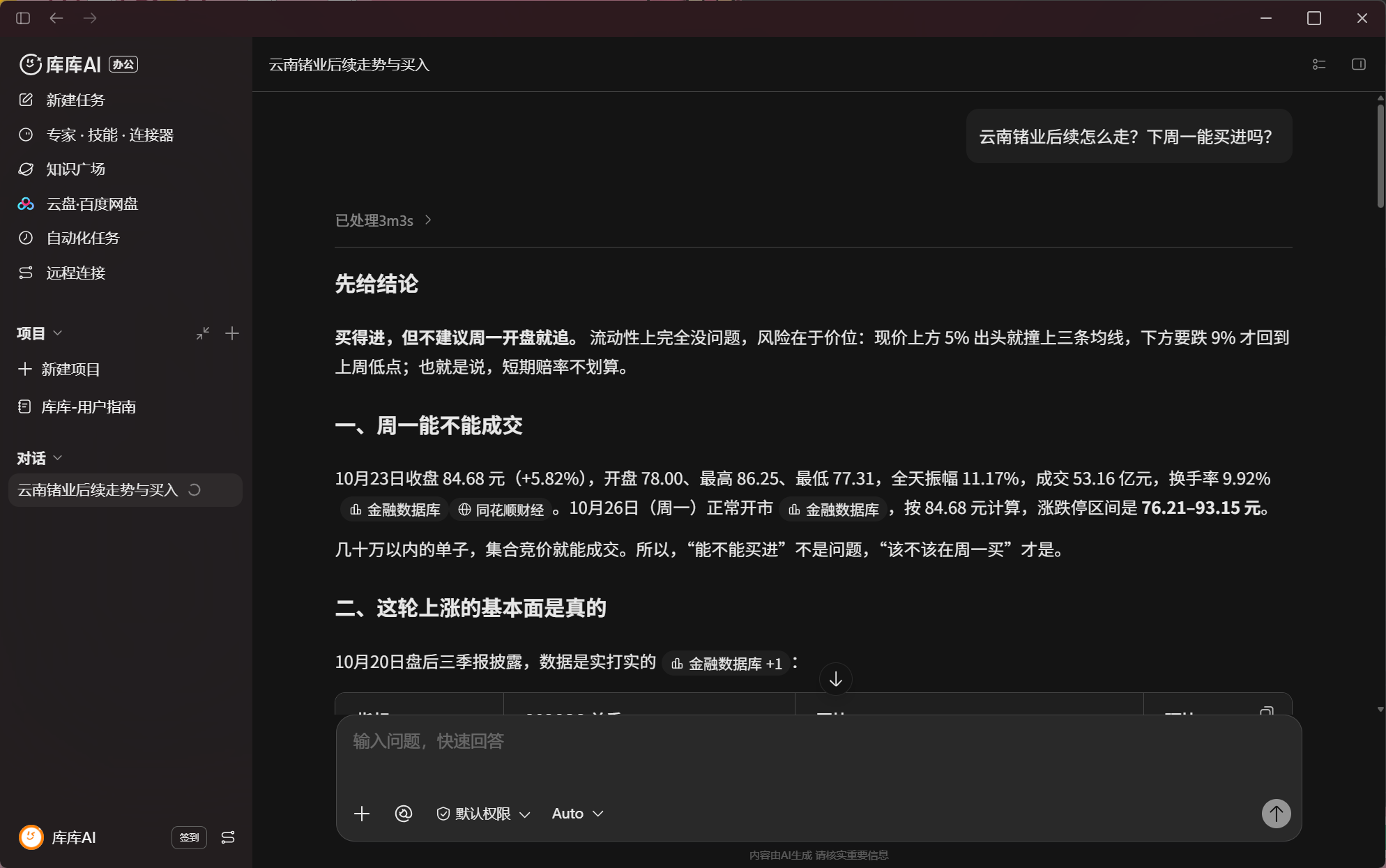Open the 同花顺财经 source citation
Viewport: 1386px width, 868px height.
501,510
